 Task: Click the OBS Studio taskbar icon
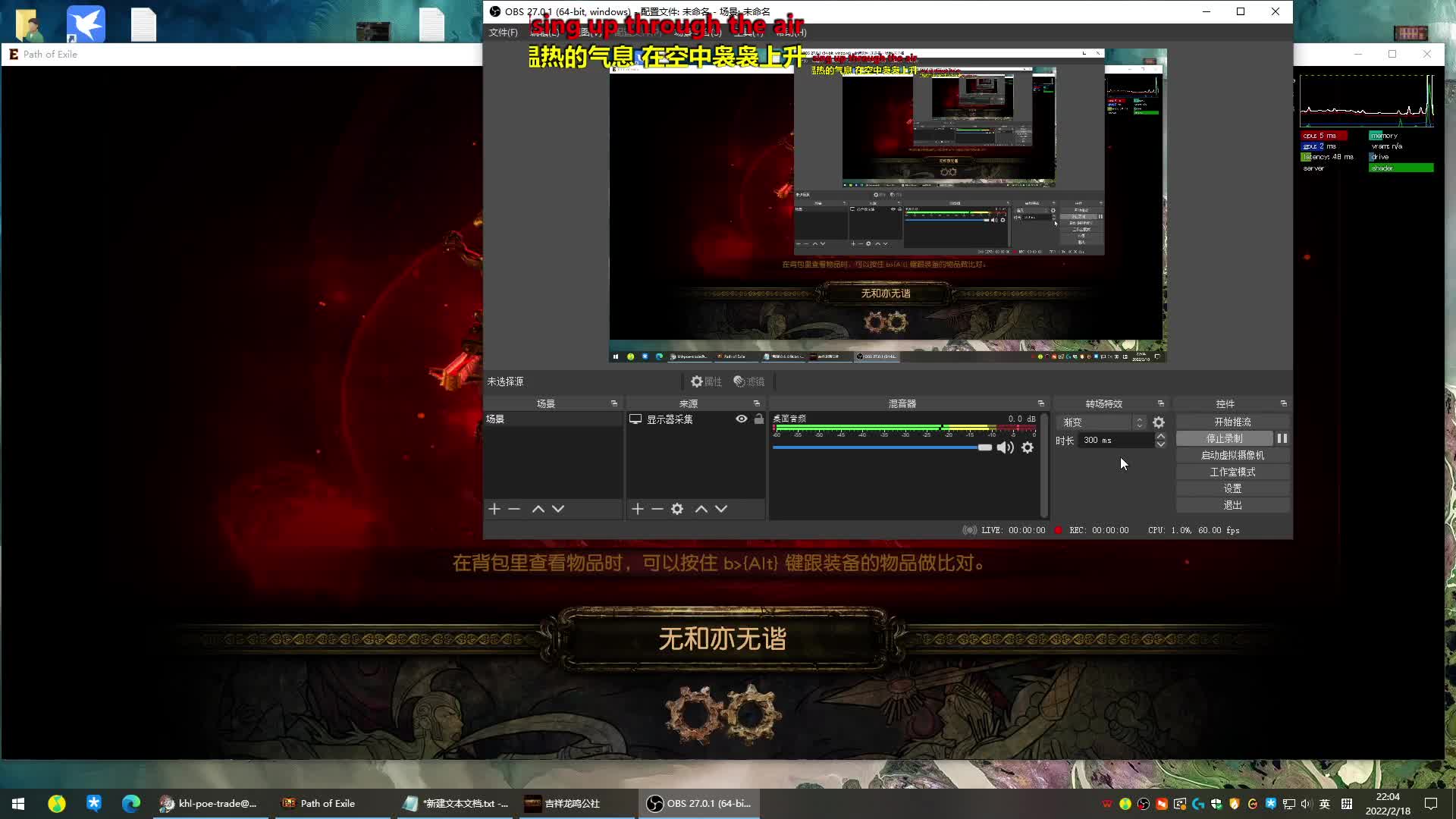(x=656, y=803)
